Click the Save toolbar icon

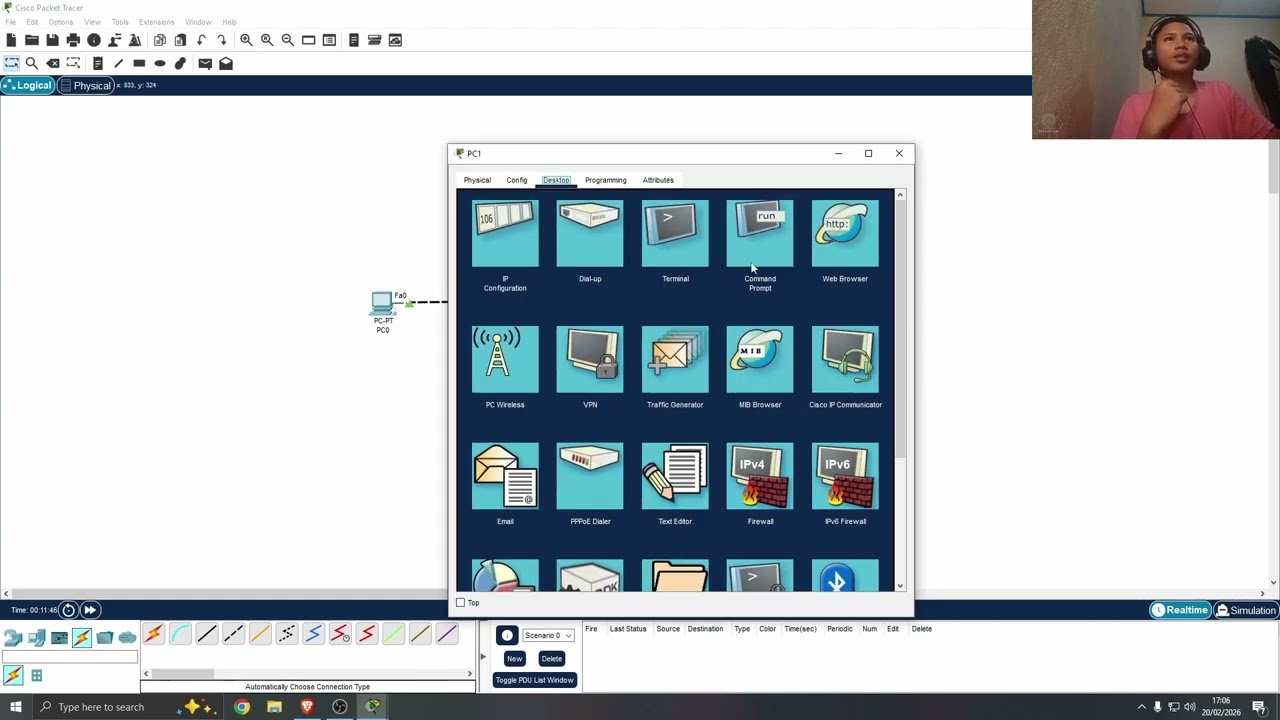pyautogui.click(x=52, y=40)
